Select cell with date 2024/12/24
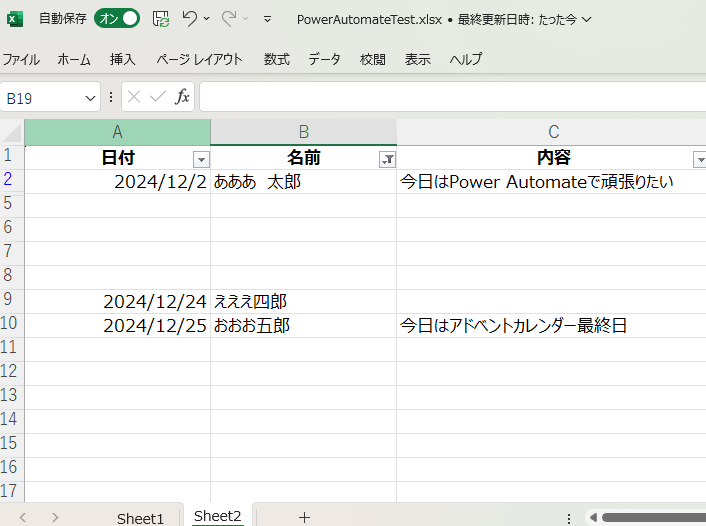This screenshot has height=526, width=706. [x=118, y=302]
